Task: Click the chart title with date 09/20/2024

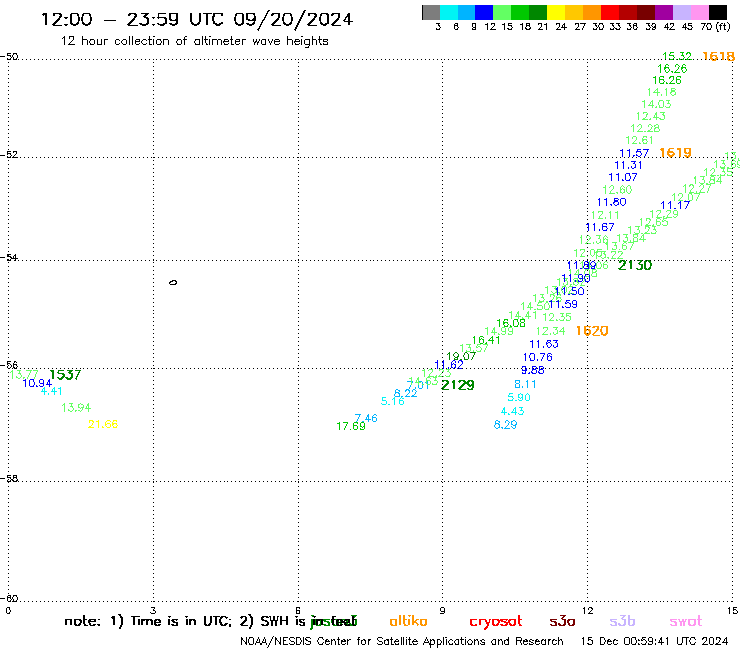Action: click(197, 19)
